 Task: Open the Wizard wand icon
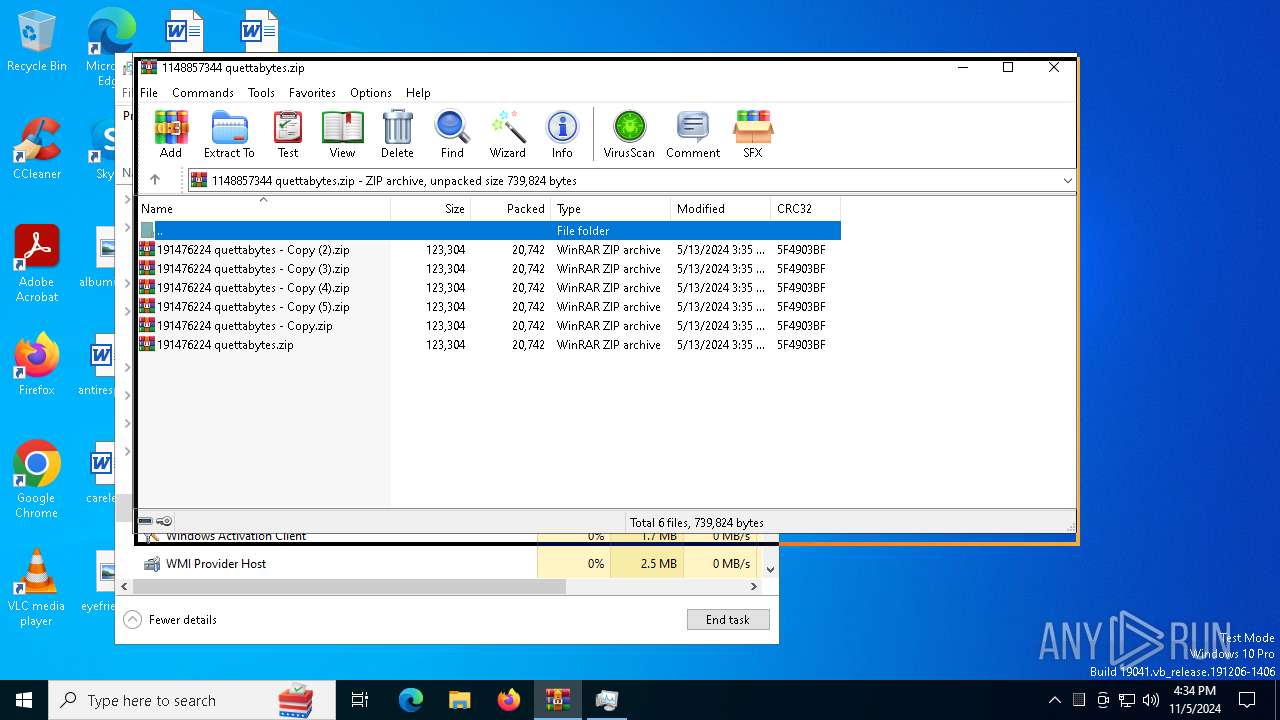[507, 134]
